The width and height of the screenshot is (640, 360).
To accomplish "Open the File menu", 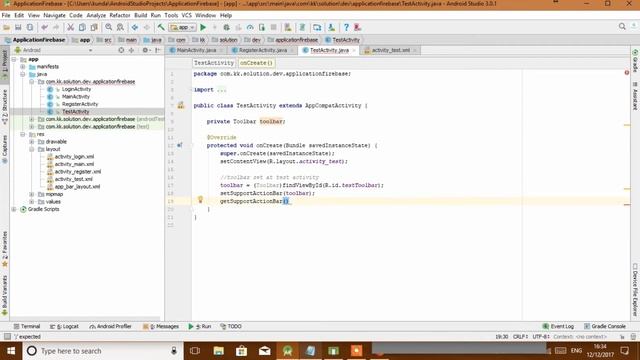I will pos(6,15).
